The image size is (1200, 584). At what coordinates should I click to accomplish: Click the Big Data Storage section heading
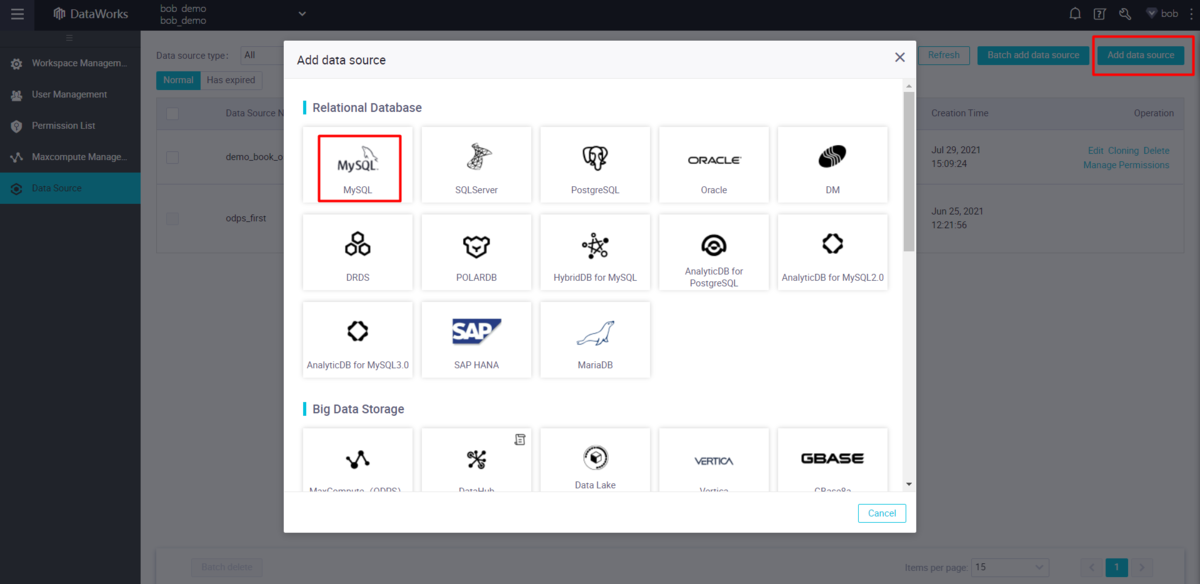coord(358,409)
